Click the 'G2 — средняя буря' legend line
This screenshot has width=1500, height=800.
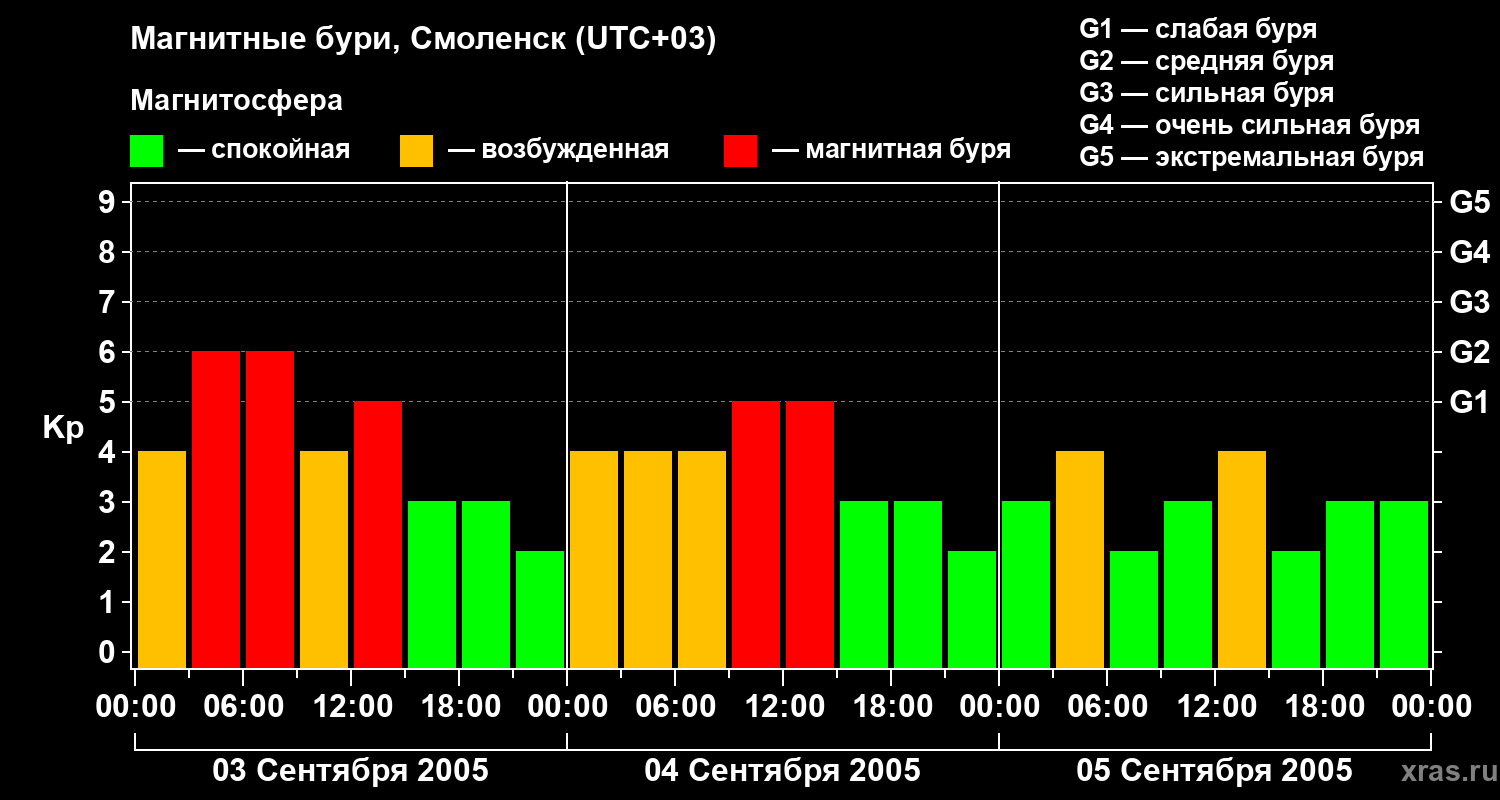click(x=1207, y=61)
